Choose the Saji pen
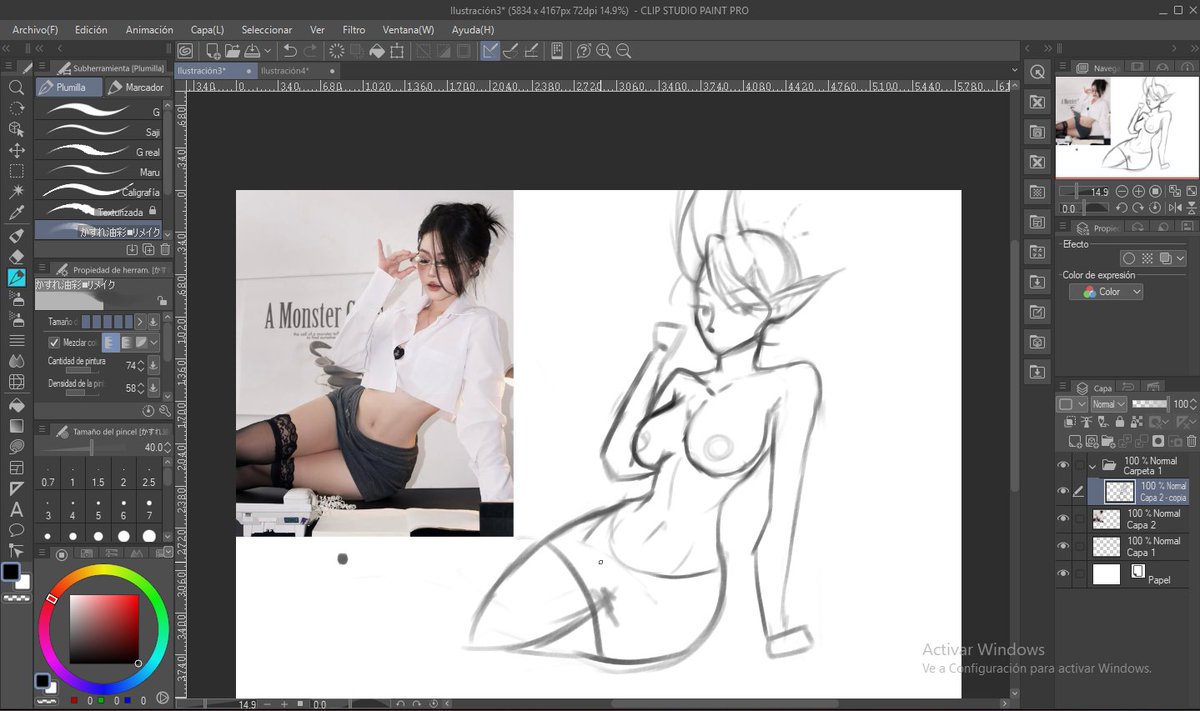 tap(98, 132)
